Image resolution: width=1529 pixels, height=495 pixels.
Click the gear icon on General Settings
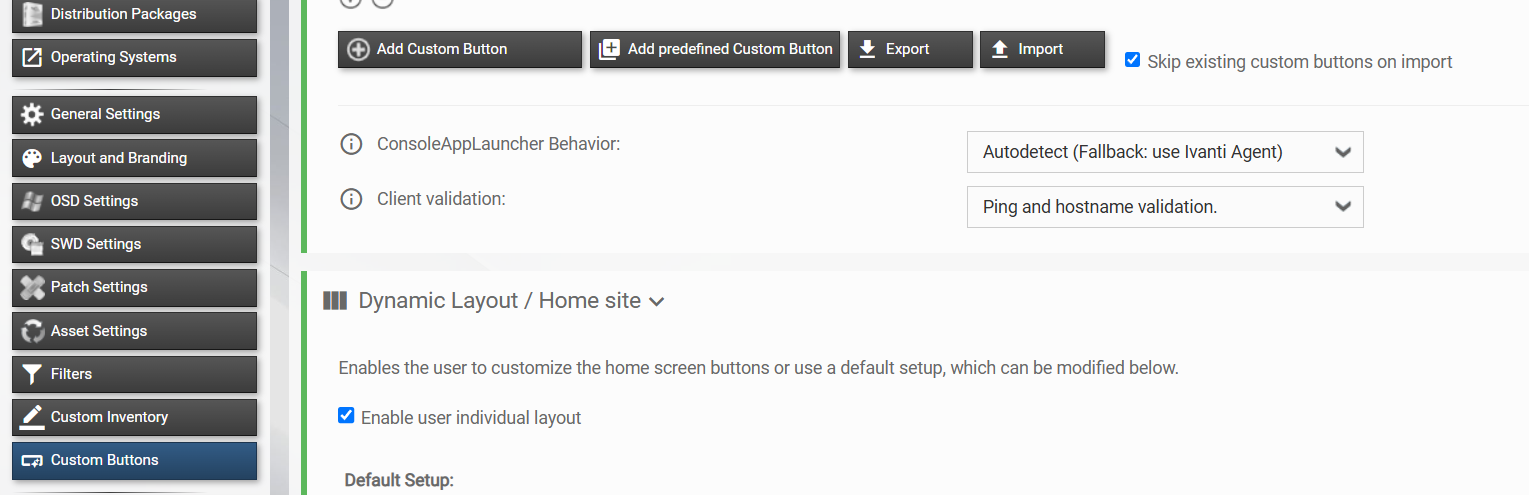coord(32,114)
